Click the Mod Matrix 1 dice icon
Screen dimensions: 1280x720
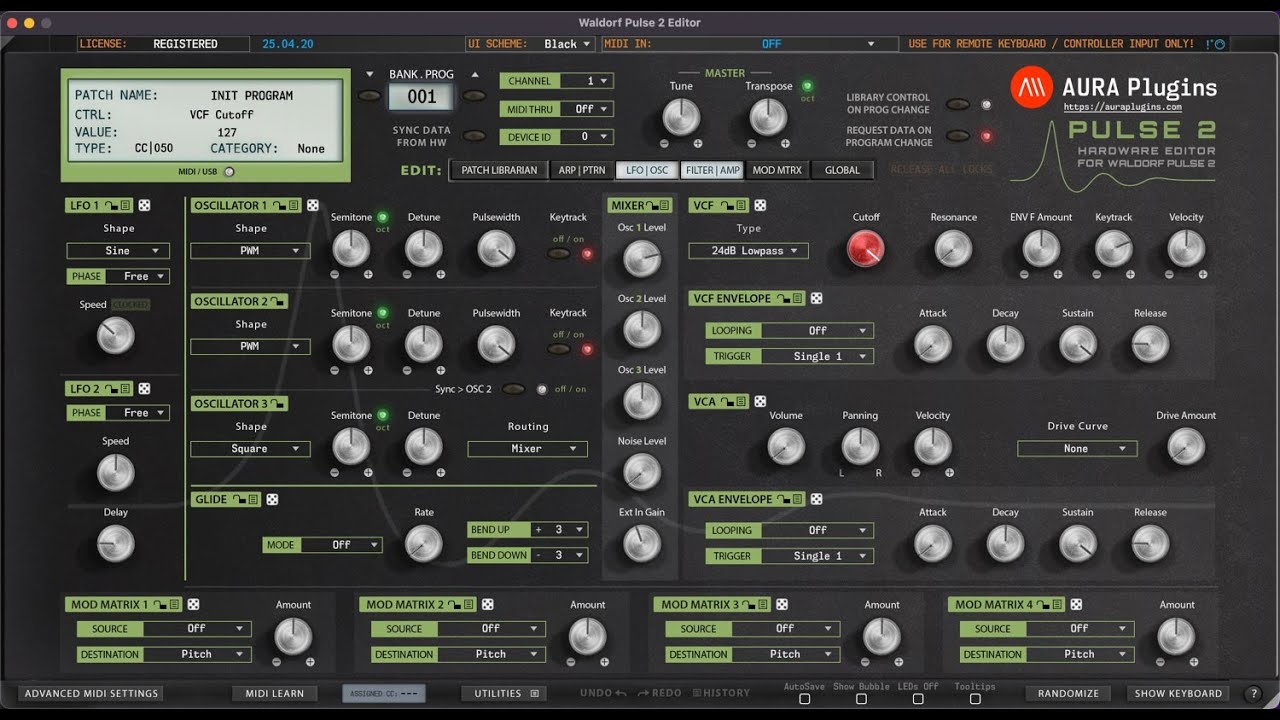click(193, 604)
